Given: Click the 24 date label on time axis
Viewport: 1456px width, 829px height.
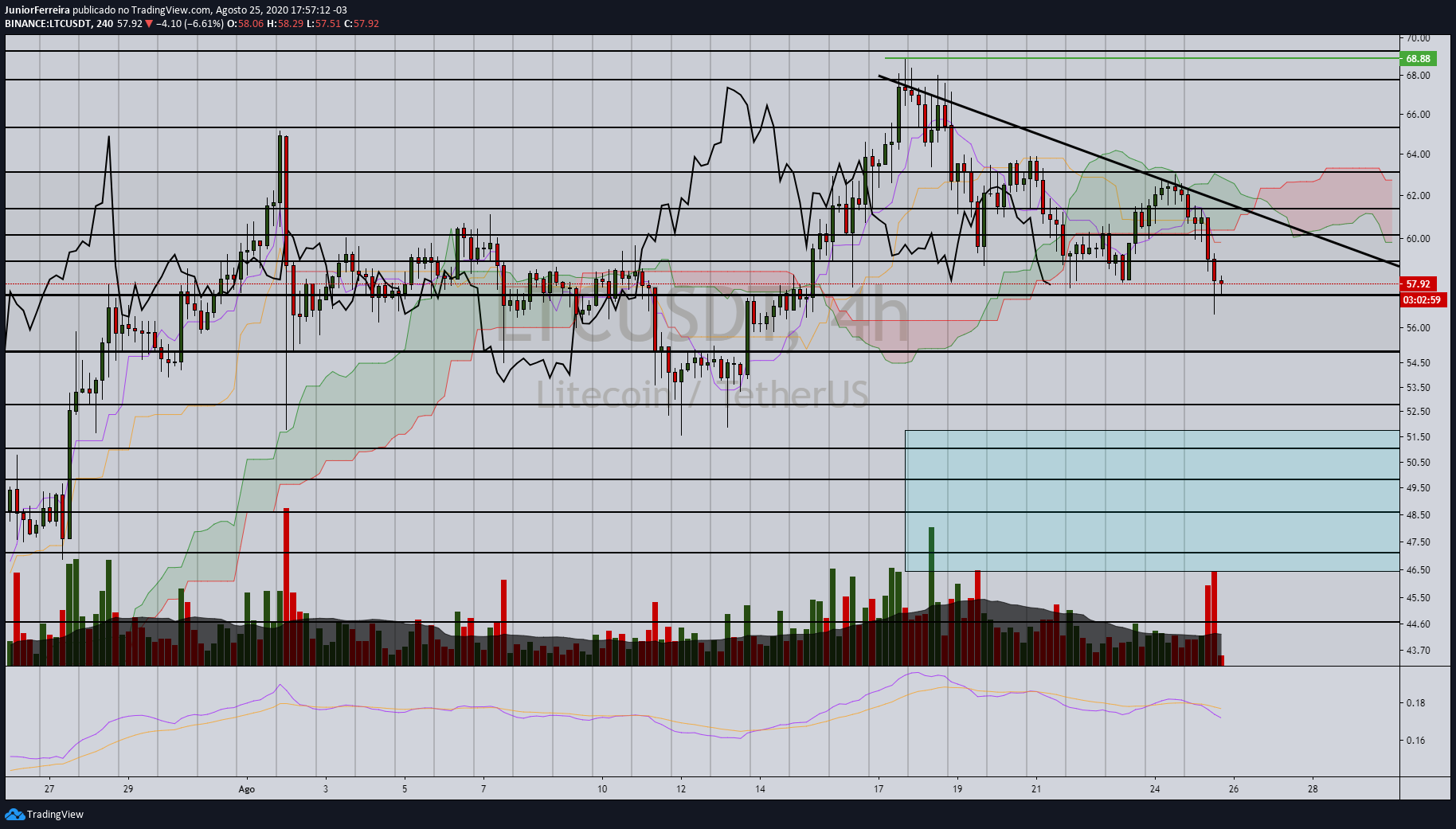Looking at the screenshot, I should pyautogui.click(x=1155, y=789).
